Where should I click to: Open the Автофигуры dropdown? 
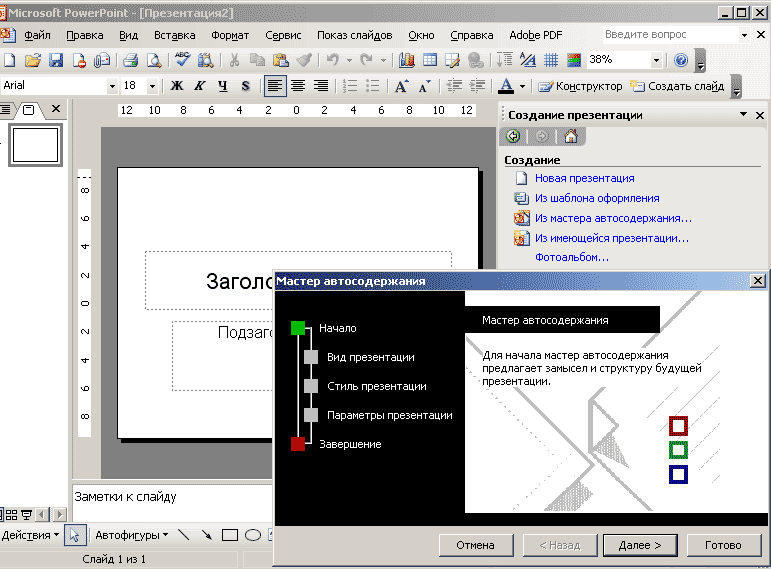131,535
